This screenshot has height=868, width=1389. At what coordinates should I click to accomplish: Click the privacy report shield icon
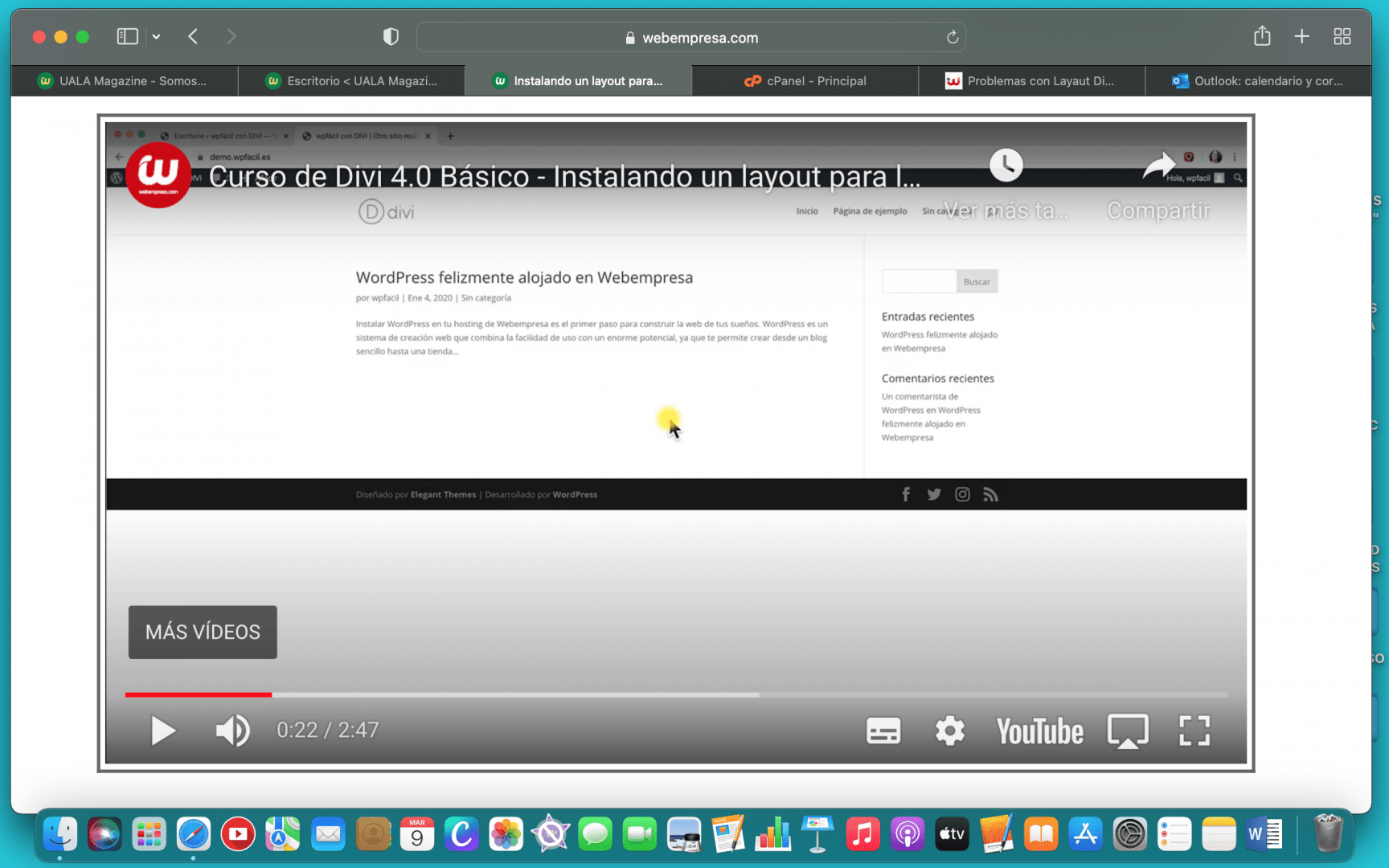(x=391, y=36)
